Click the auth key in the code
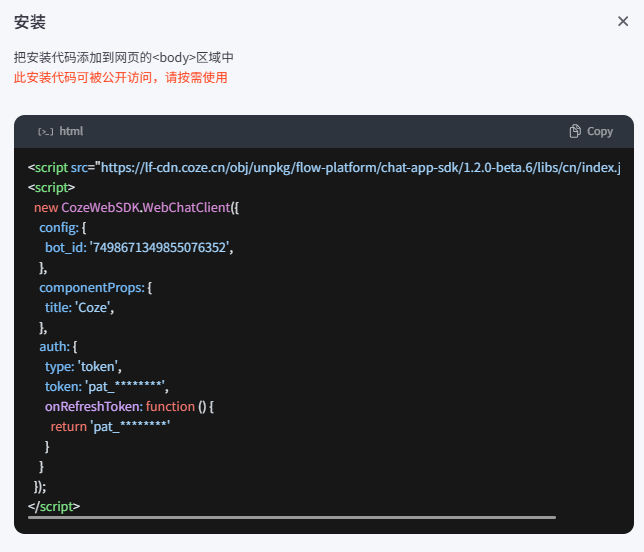 pyautogui.click(x=54, y=346)
